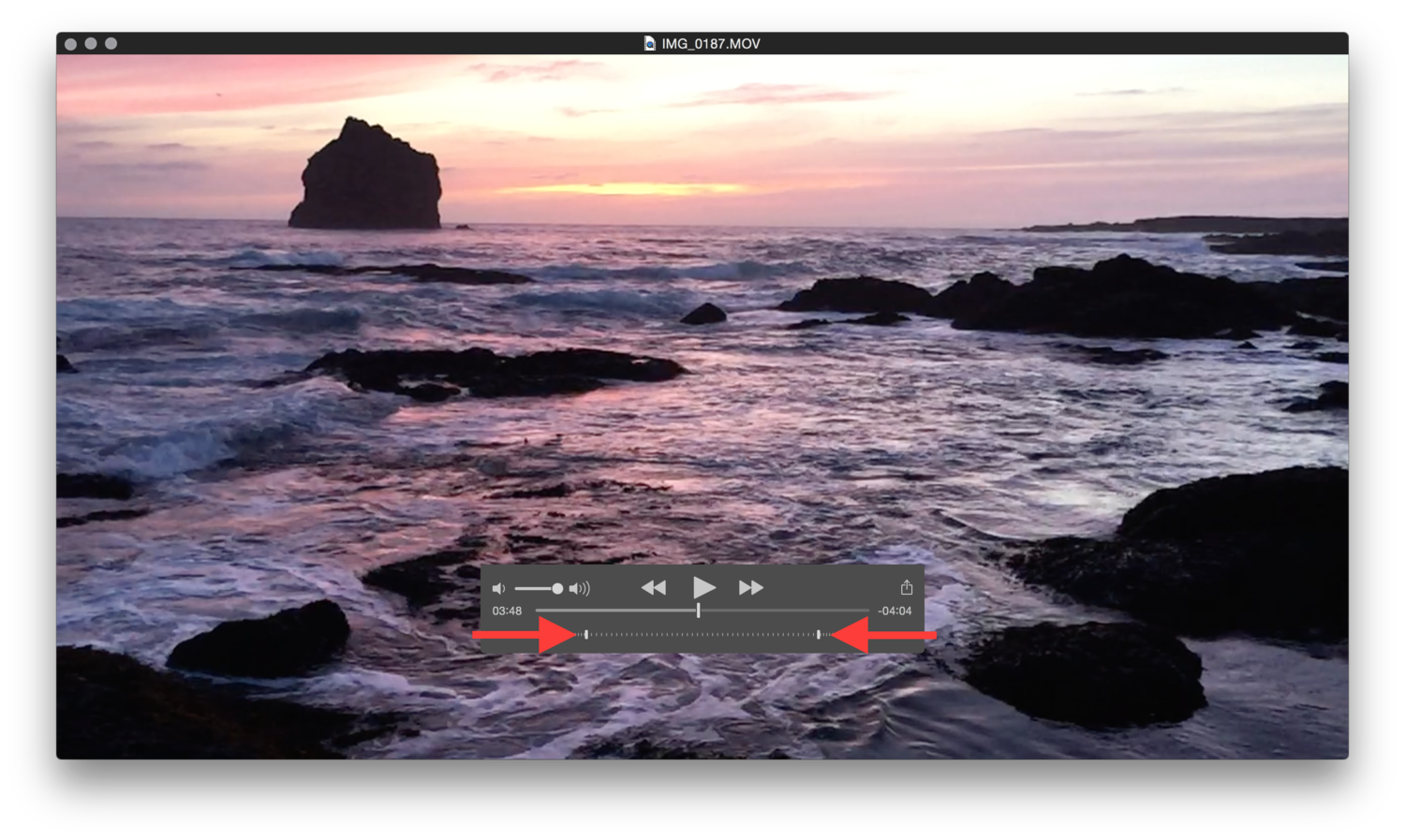The image size is (1405, 840).
Task: Click the document proxy icon in the title bar
Action: pyautogui.click(x=649, y=43)
